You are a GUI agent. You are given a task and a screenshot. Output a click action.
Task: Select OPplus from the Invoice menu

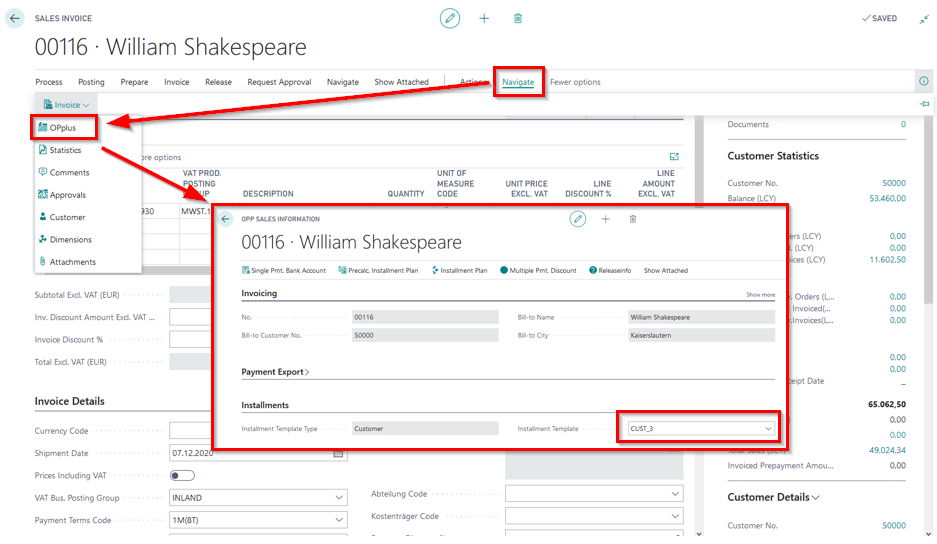63,128
